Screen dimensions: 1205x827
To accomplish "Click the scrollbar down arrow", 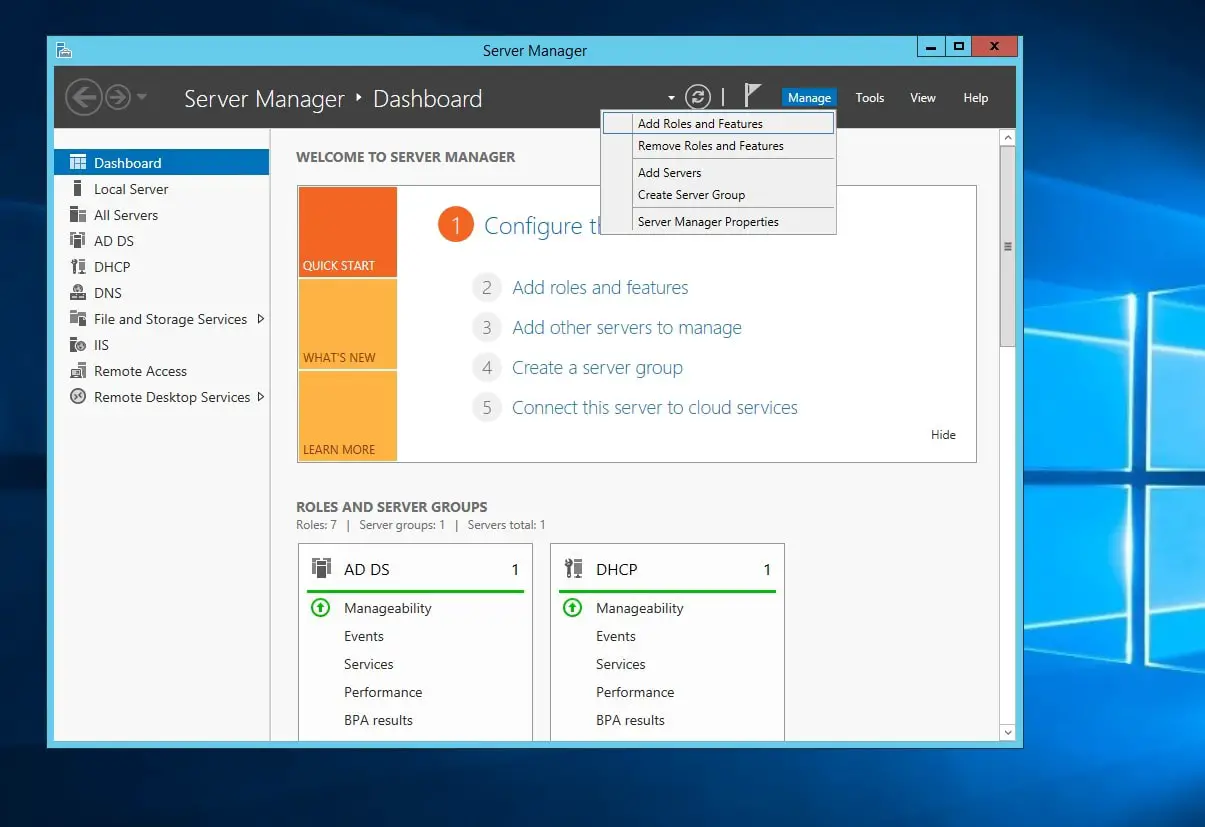I will [x=1008, y=732].
